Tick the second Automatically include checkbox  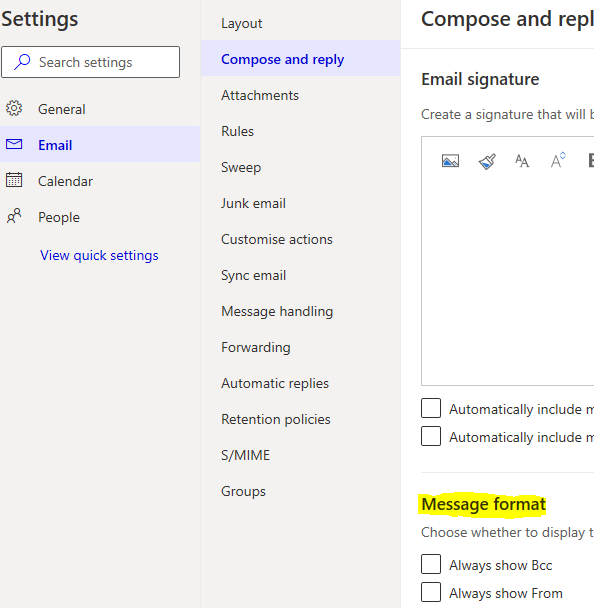pos(431,436)
